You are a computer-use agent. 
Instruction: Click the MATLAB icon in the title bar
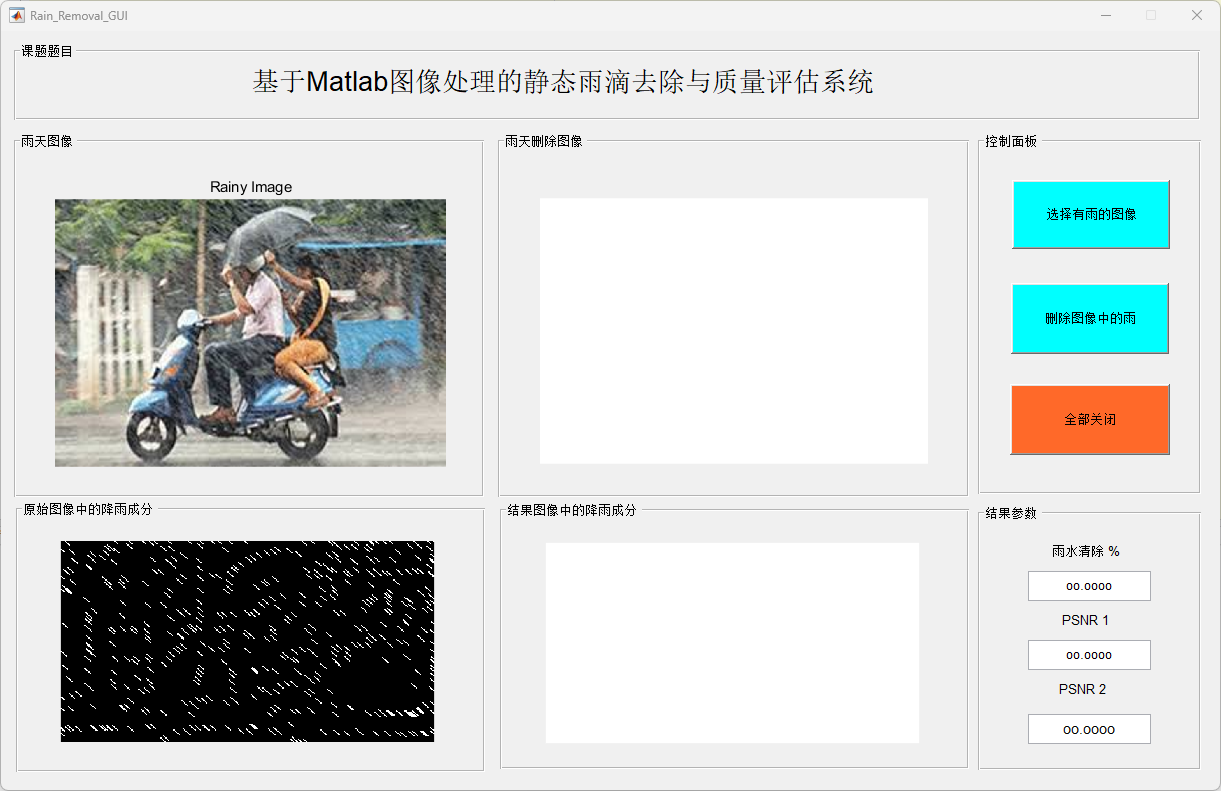17,15
